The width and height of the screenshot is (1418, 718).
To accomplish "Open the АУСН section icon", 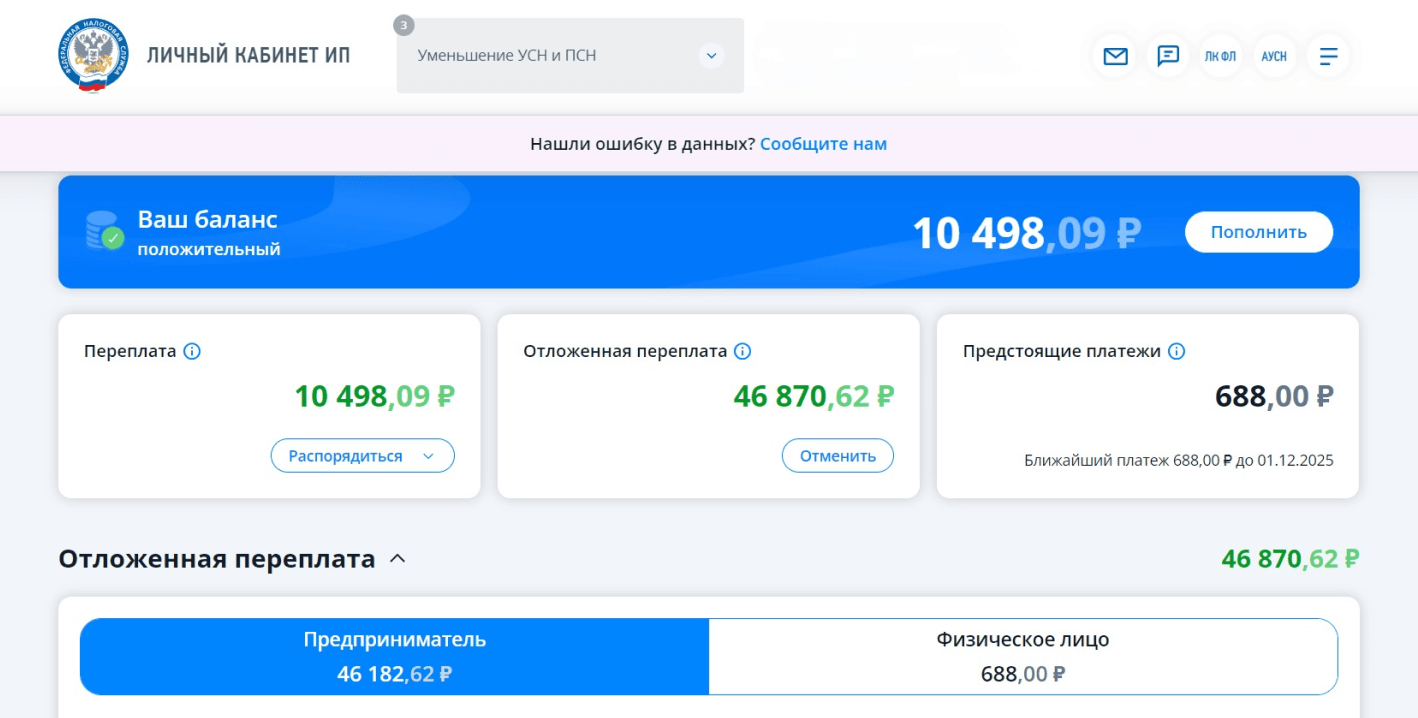I will tap(1274, 56).
